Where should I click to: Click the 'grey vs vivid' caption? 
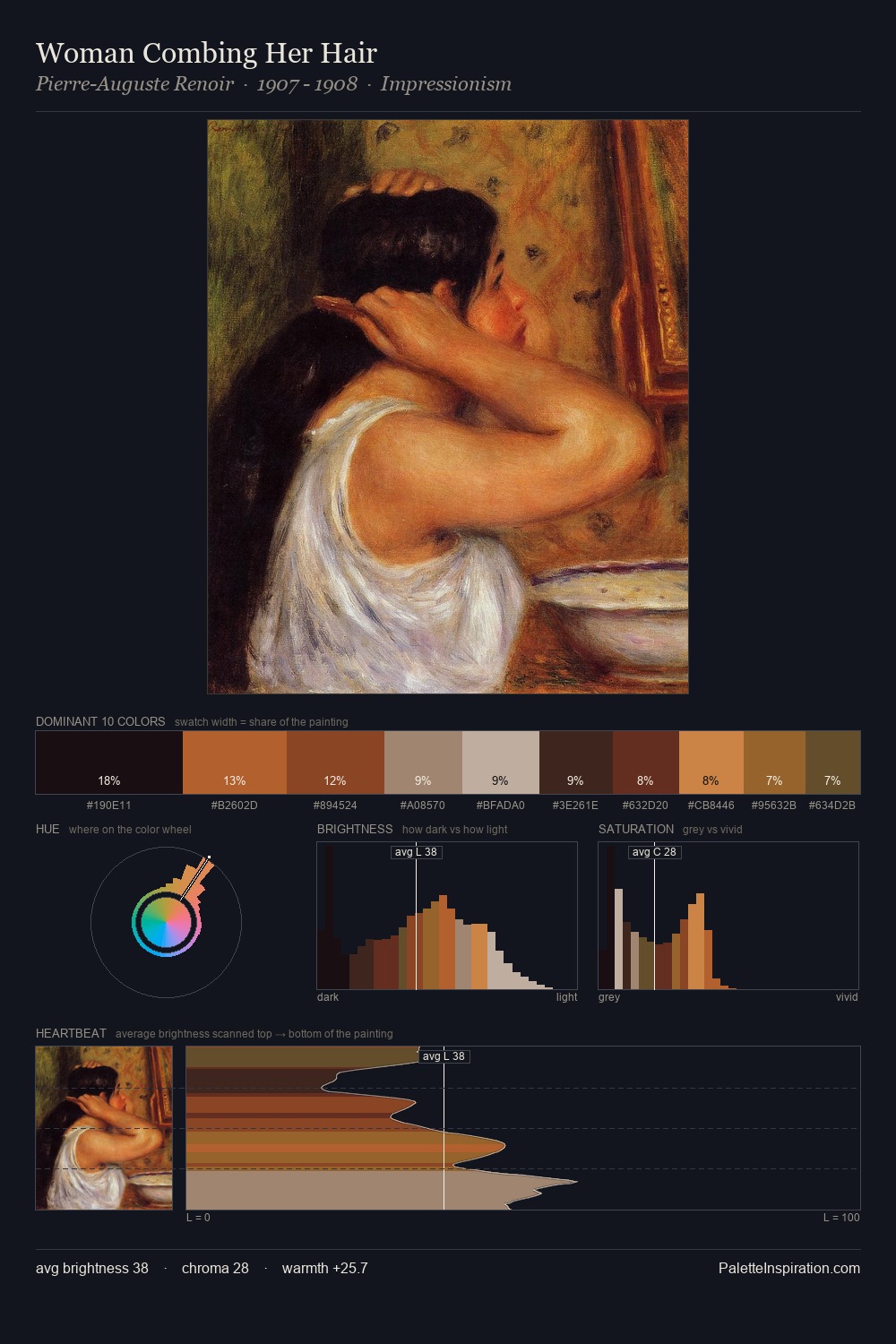[712, 830]
